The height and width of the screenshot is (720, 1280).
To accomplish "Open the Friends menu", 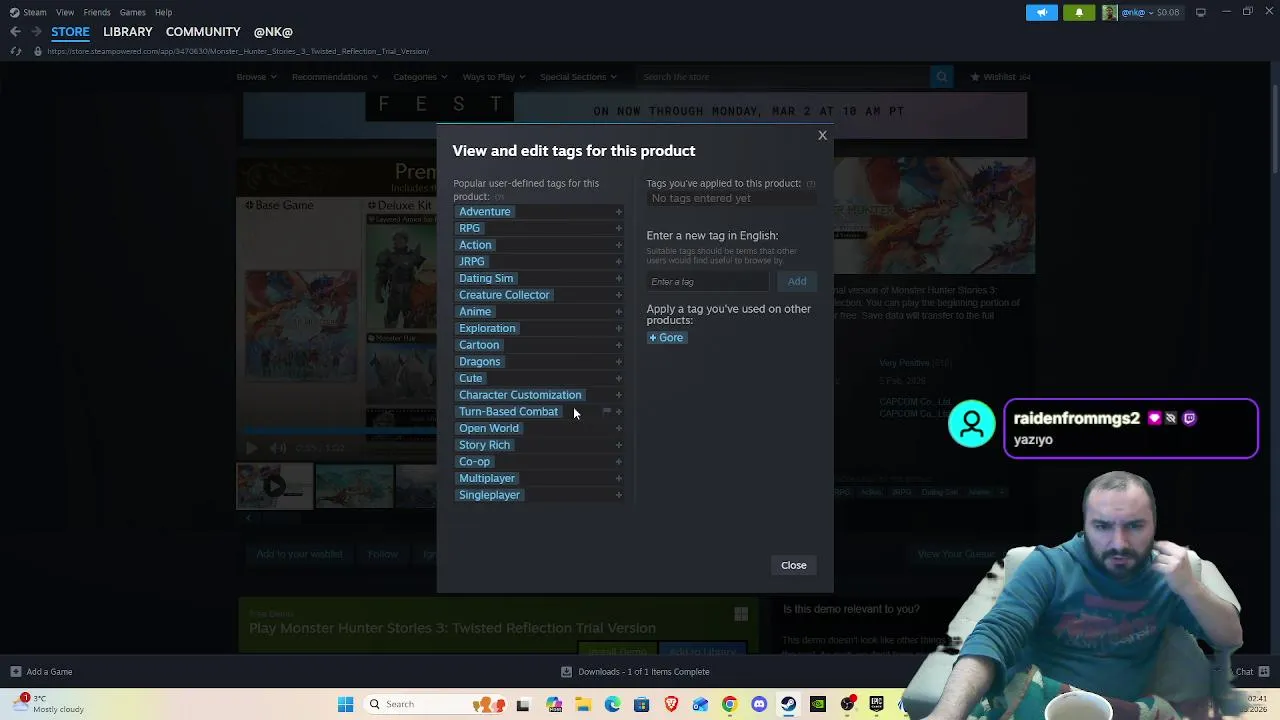I will click(x=97, y=12).
